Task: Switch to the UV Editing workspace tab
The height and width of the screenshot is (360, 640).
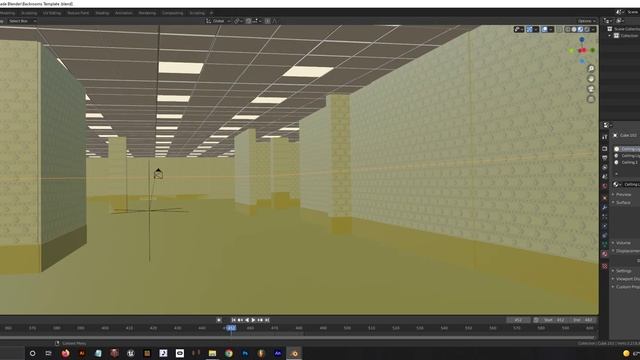Action: (x=52, y=13)
